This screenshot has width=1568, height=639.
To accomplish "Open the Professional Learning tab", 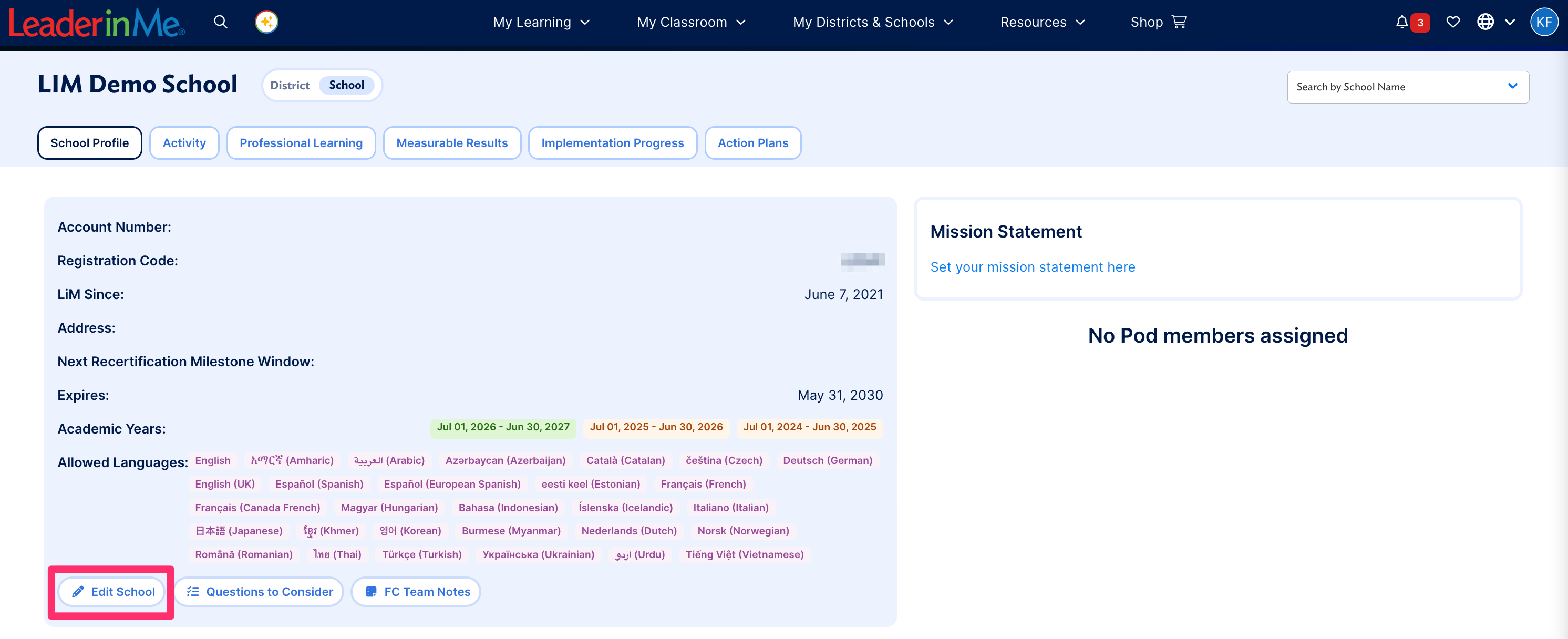I will [x=301, y=143].
